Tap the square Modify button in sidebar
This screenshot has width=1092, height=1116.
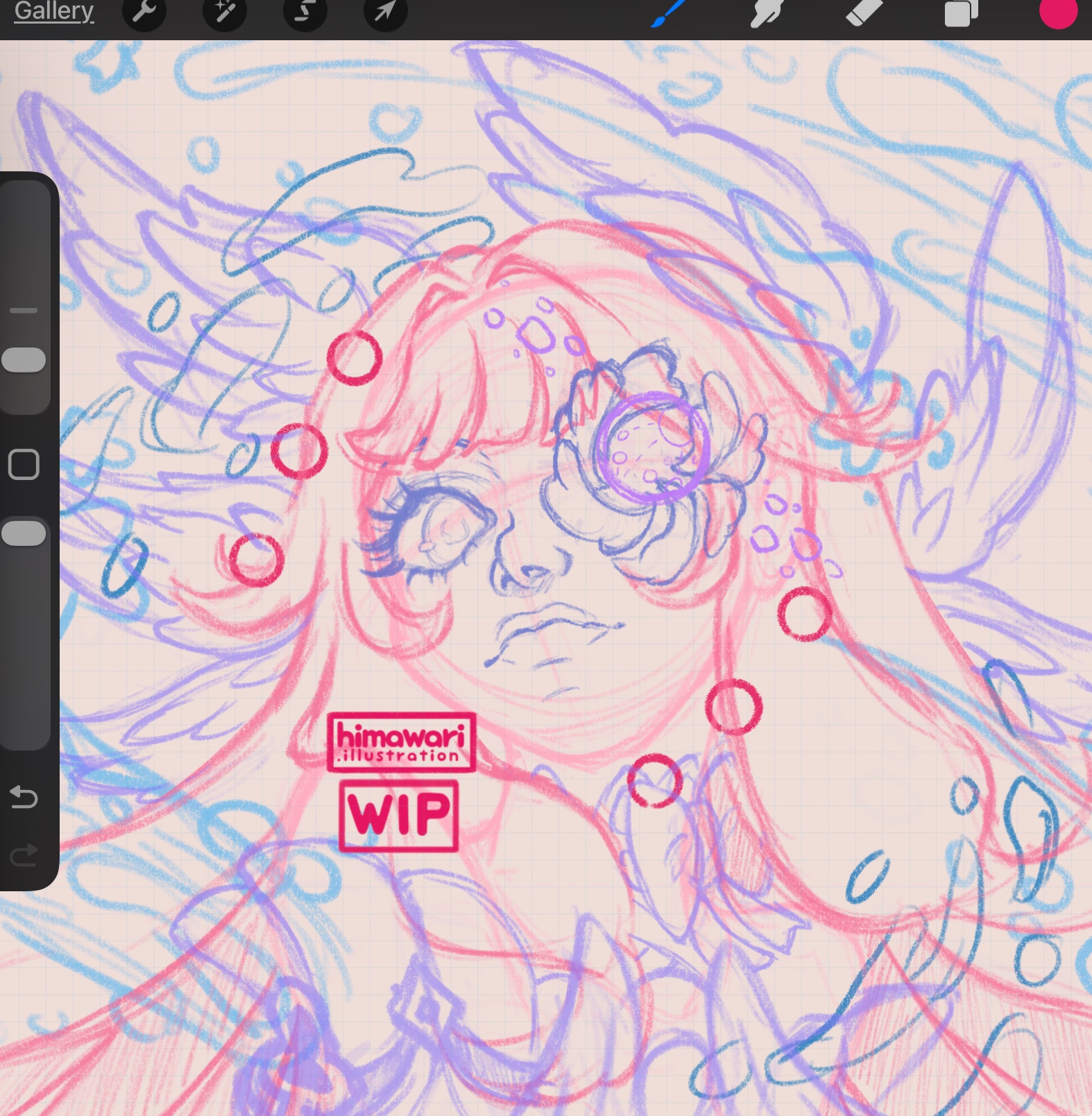click(24, 464)
